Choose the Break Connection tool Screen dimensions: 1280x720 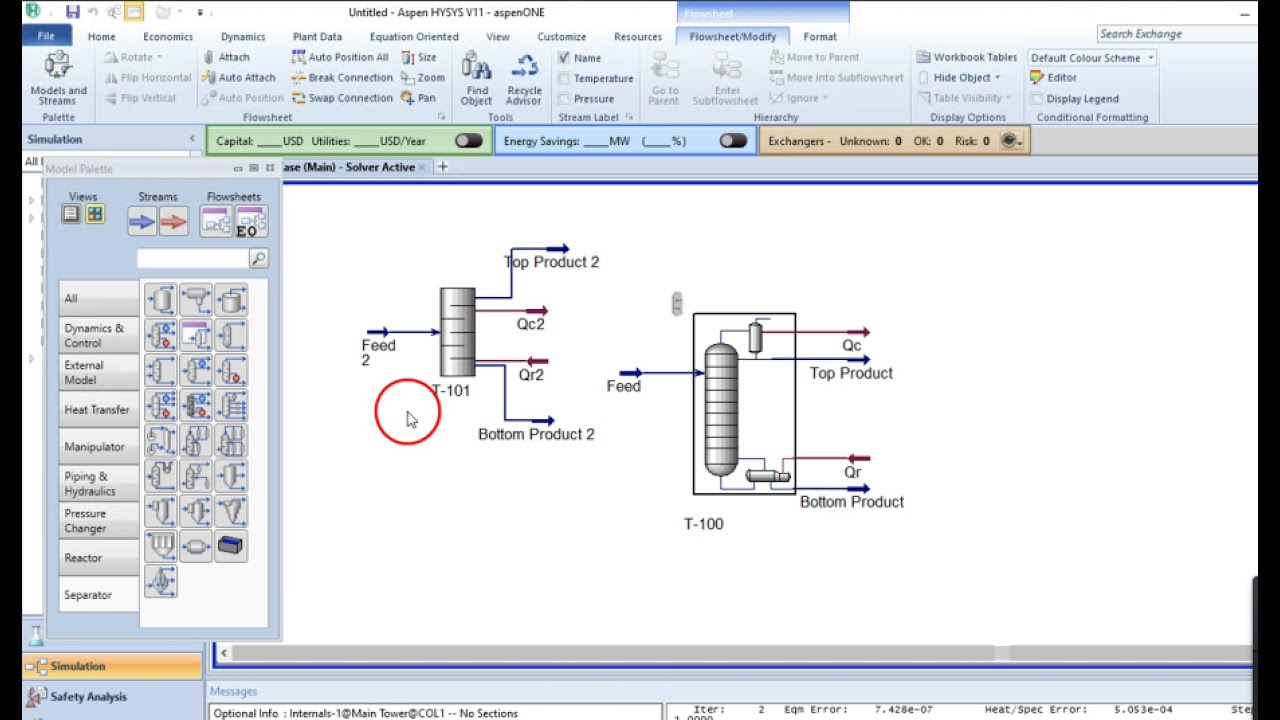pos(341,77)
